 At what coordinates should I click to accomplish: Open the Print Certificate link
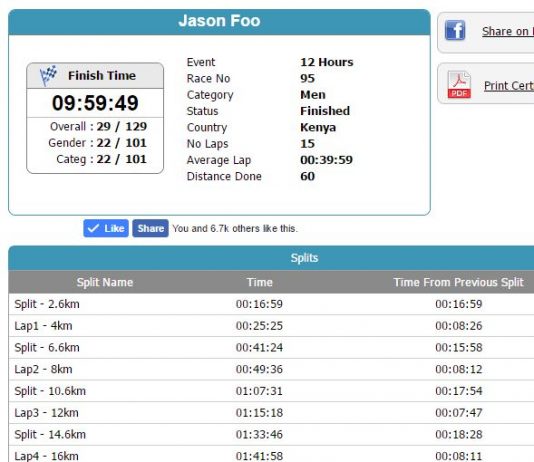point(509,86)
